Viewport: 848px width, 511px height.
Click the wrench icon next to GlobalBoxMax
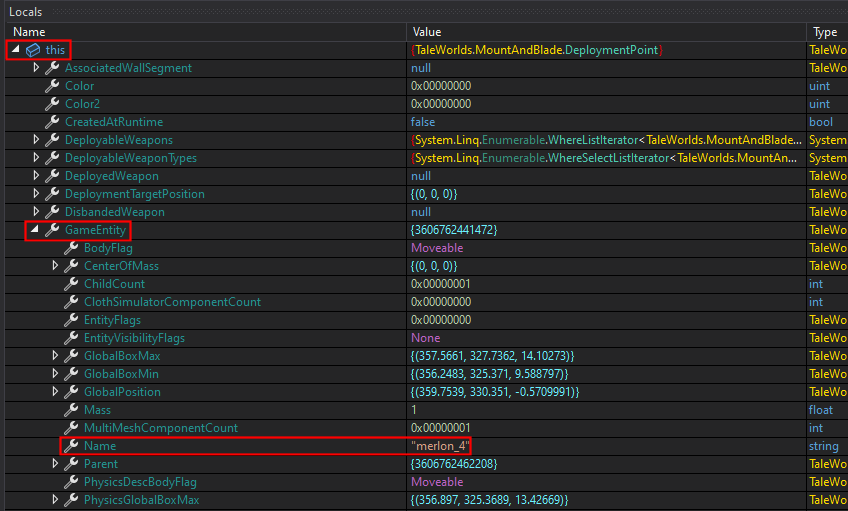71,356
